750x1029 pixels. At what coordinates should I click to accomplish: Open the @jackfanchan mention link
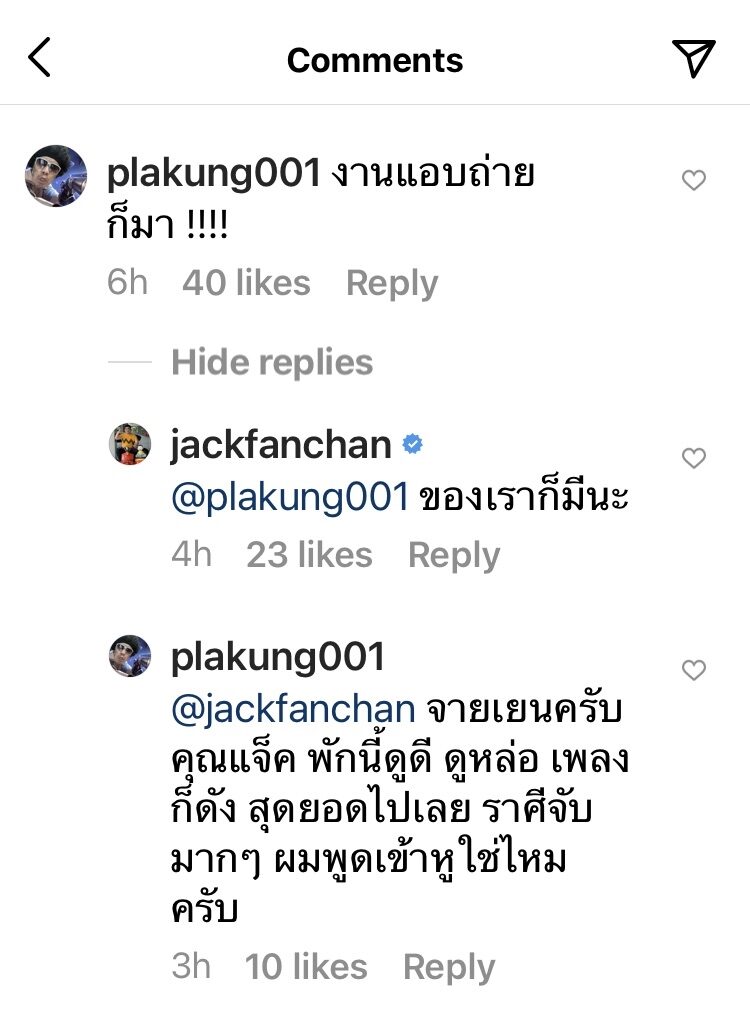pos(293,709)
